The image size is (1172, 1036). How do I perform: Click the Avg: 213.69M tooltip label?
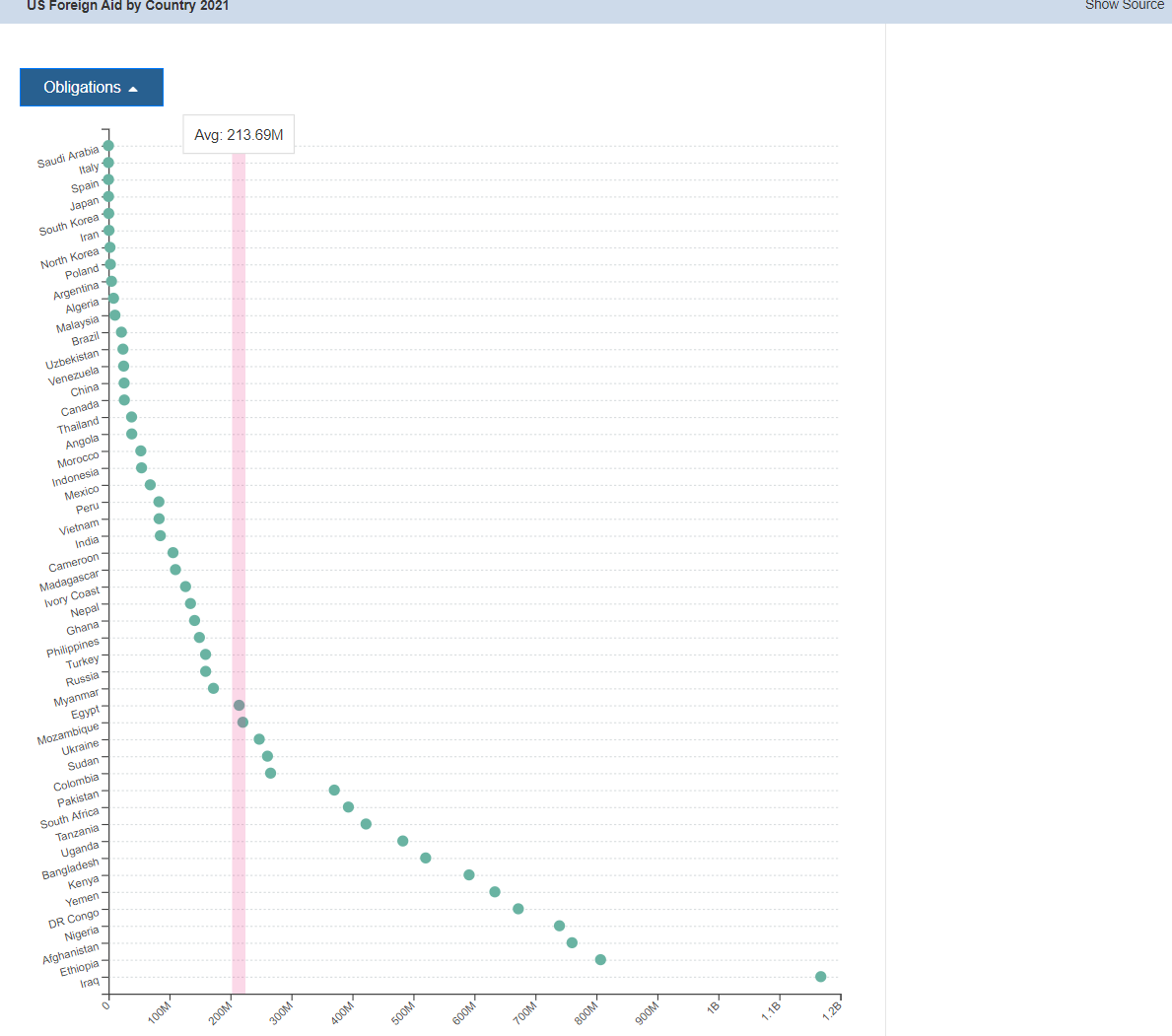239,134
